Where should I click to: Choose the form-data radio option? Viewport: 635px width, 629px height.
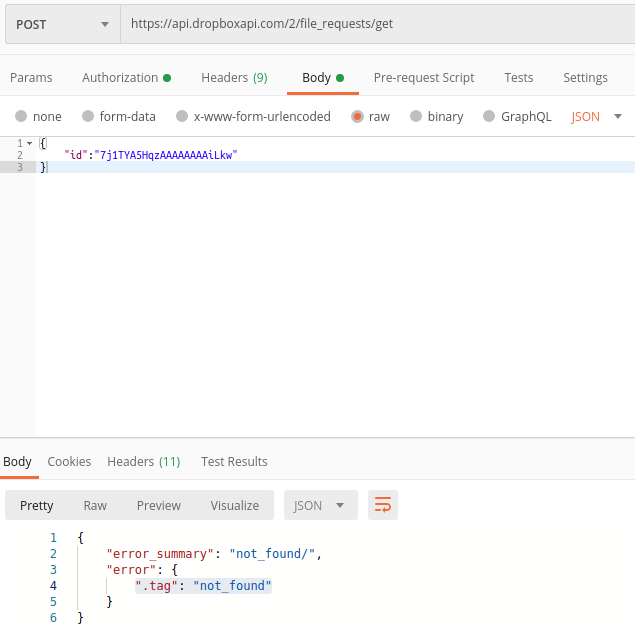click(88, 116)
